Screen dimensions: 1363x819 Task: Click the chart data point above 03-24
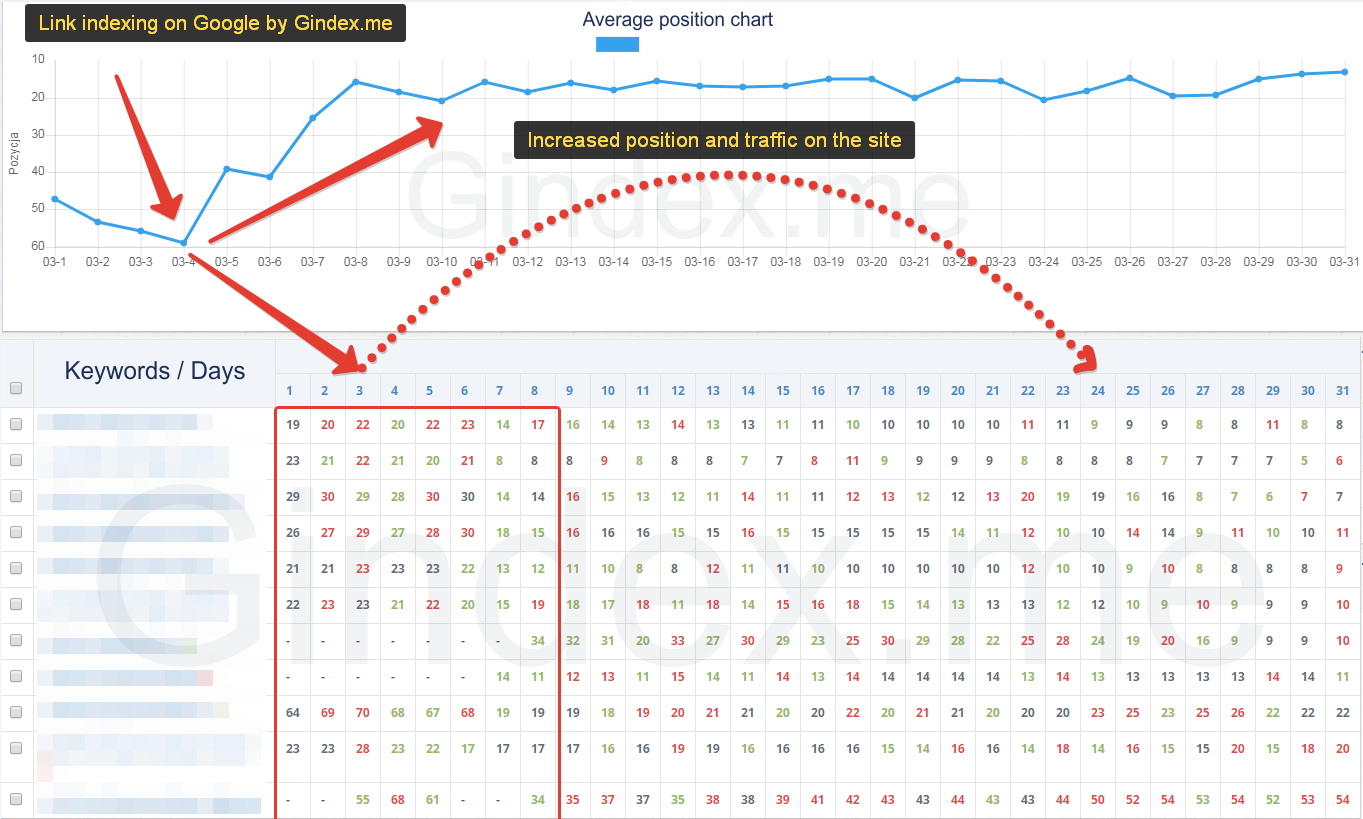(1043, 100)
